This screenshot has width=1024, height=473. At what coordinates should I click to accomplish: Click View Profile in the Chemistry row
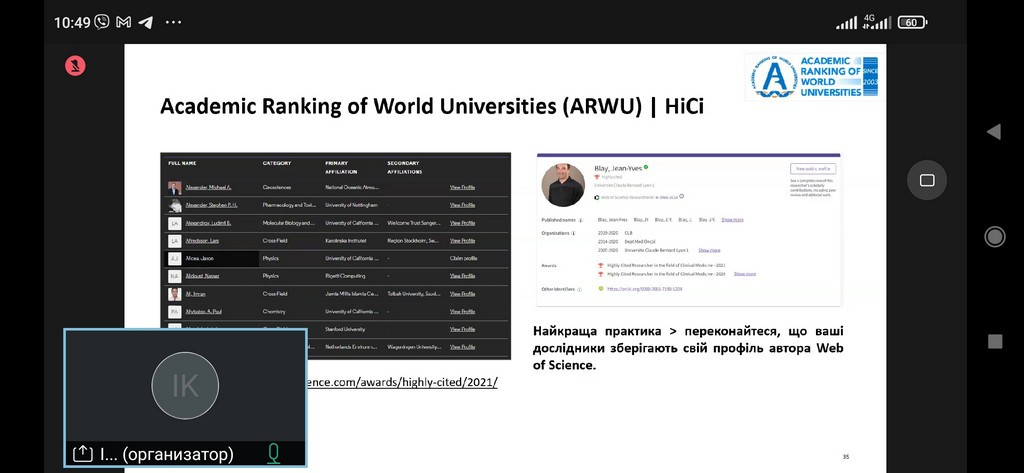[462, 312]
